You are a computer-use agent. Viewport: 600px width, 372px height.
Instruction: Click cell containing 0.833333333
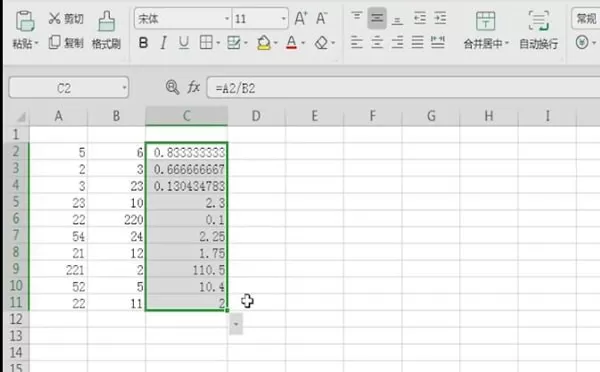pyautogui.click(x=187, y=152)
